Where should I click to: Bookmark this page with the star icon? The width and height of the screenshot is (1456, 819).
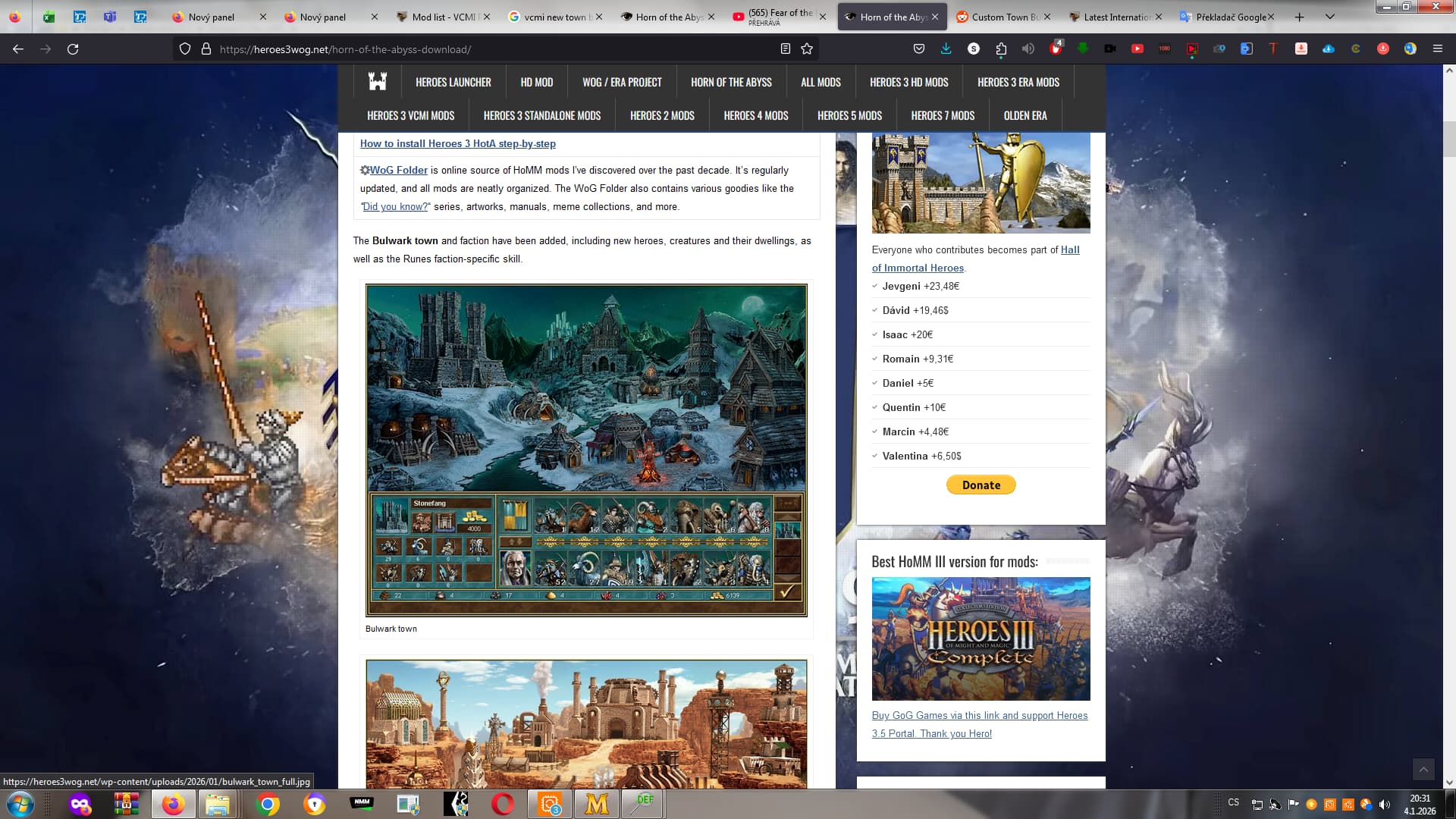807,49
